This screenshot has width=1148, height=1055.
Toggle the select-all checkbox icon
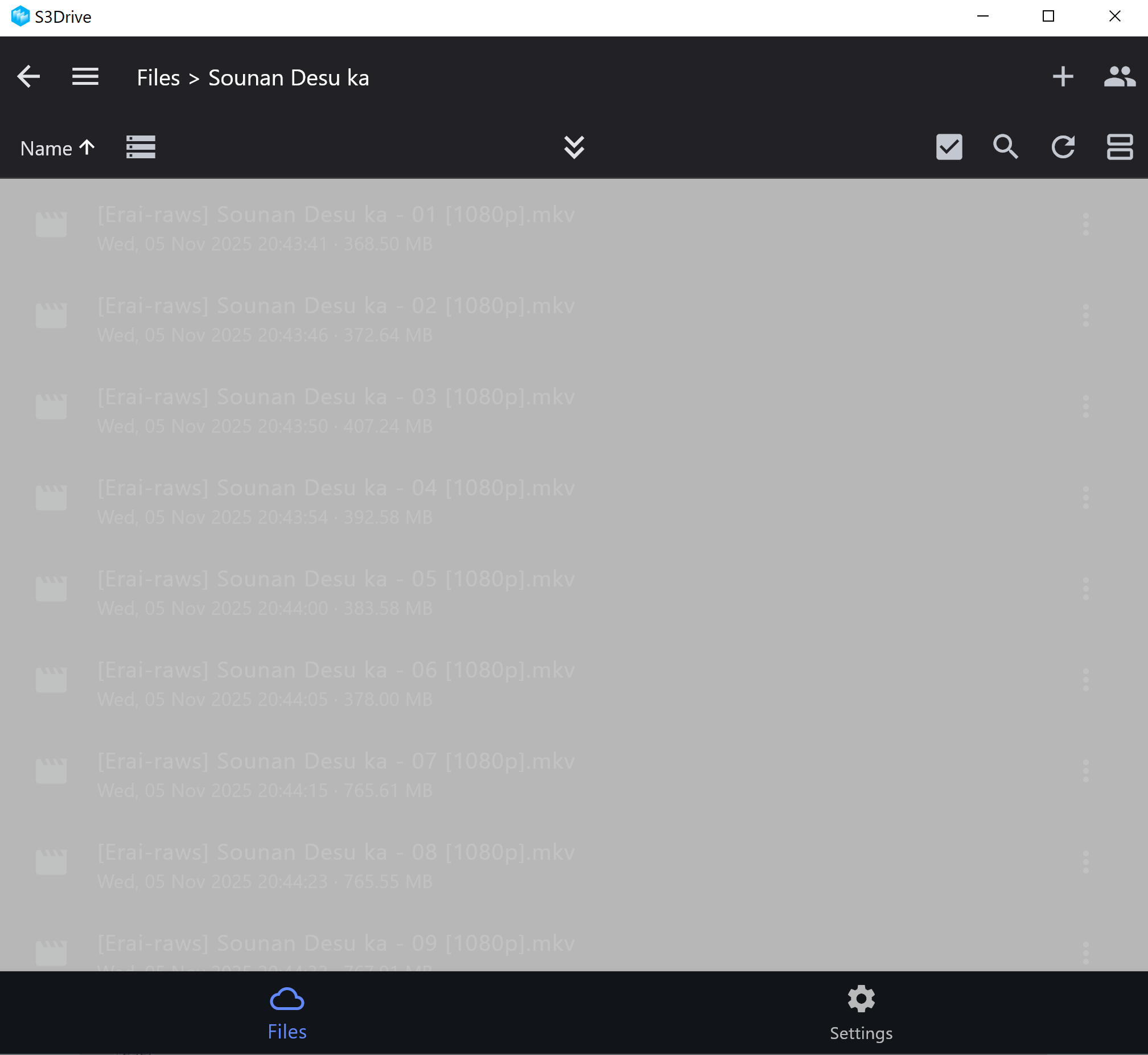(x=949, y=147)
